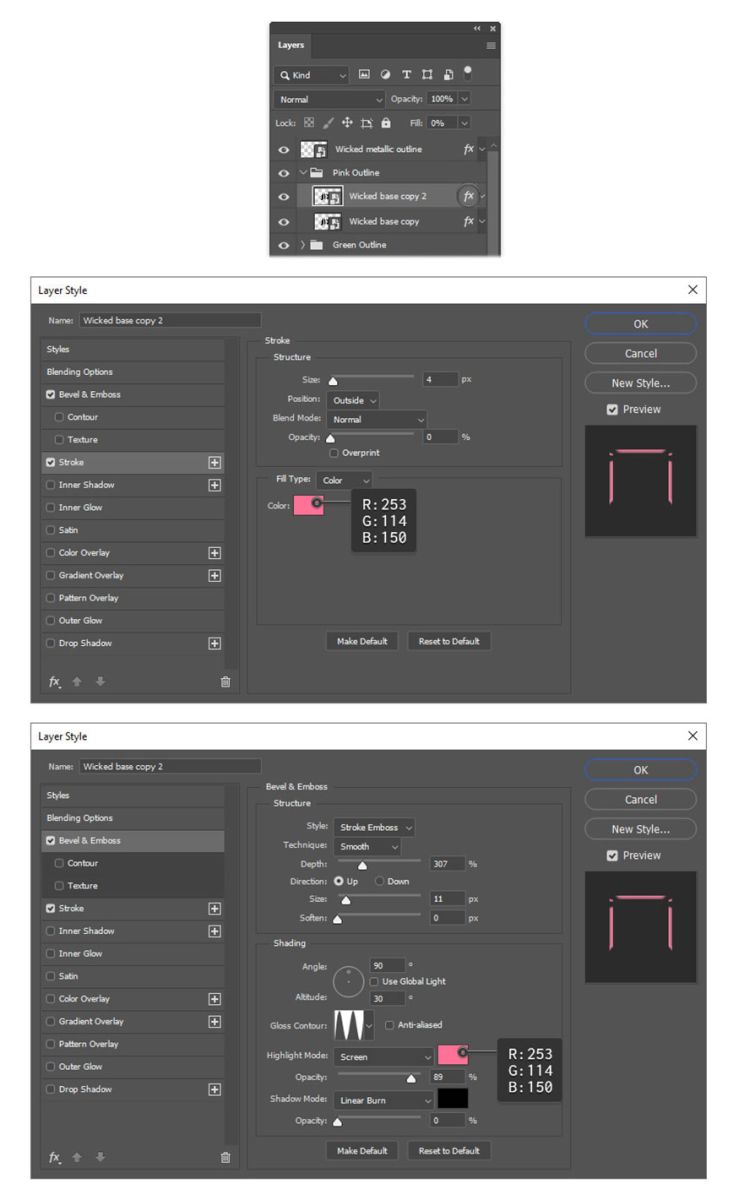Toggle visibility of Green Outline group
Image resolution: width=739 pixels, height=1200 pixels.
tap(283, 245)
